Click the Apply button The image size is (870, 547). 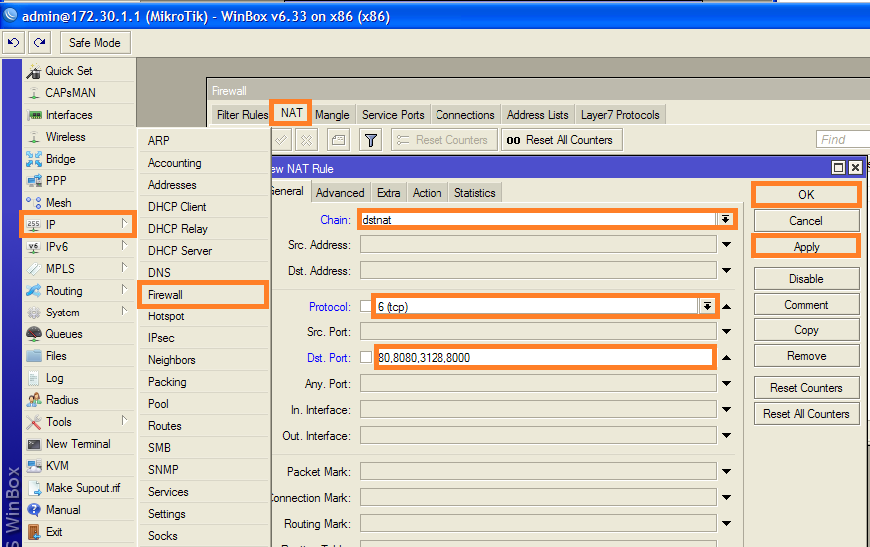click(806, 247)
